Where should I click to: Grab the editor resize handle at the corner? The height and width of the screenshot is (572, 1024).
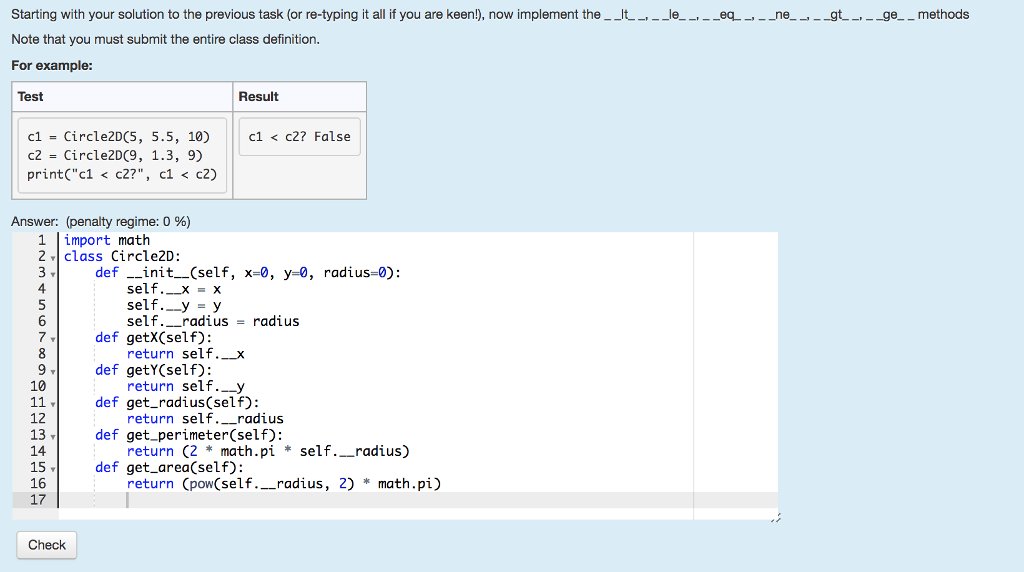pos(775,518)
